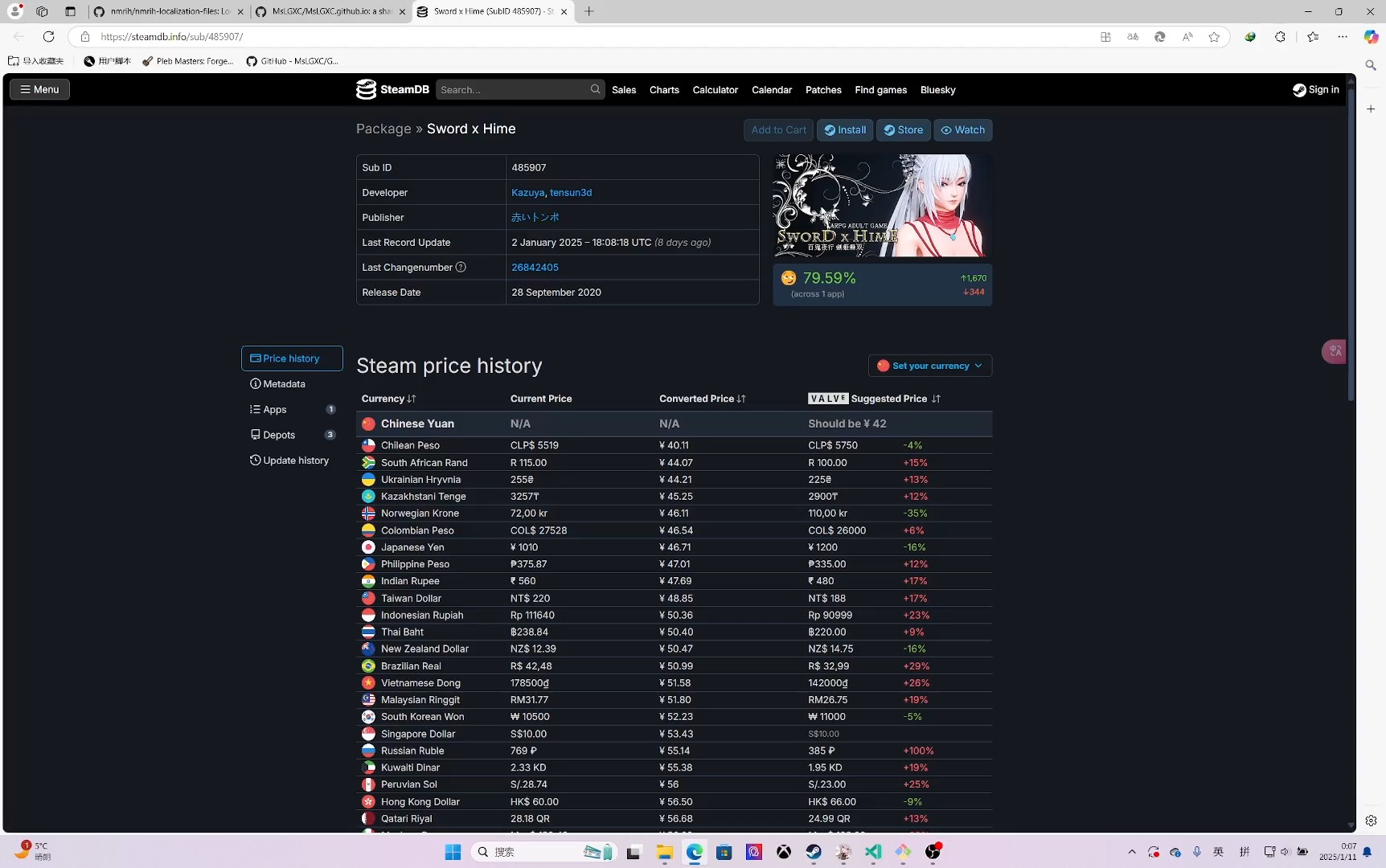Click the Russian Ruble row text
The height and width of the screenshot is (868, 1386).
click(412, 751)
